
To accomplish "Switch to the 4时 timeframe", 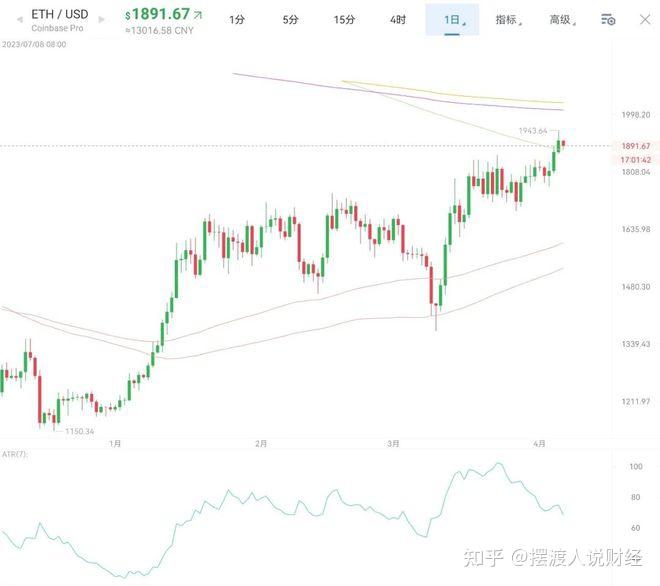I will tap(398, 19).
